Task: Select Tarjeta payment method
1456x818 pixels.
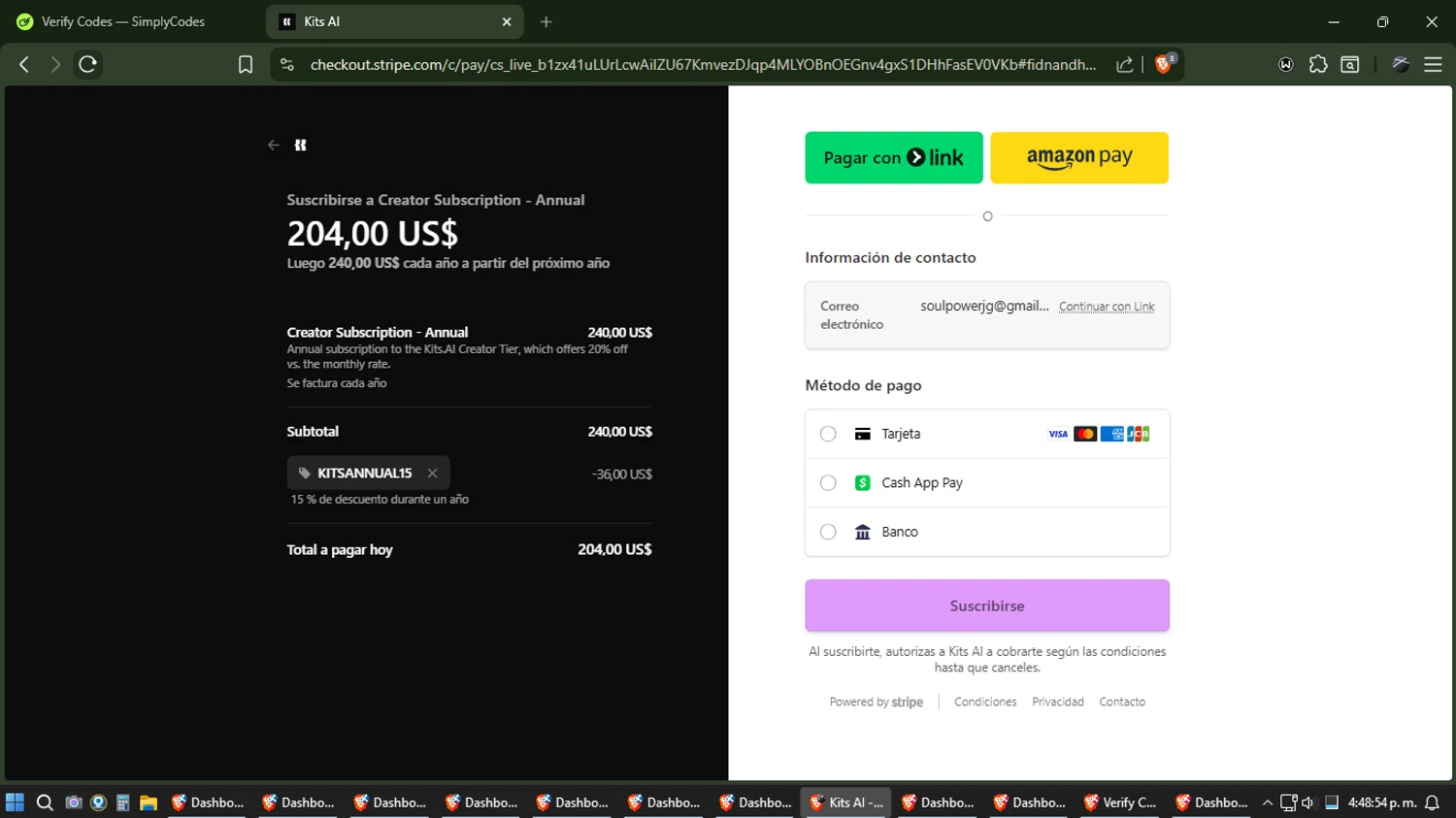Action: click(x=987, y=434)
